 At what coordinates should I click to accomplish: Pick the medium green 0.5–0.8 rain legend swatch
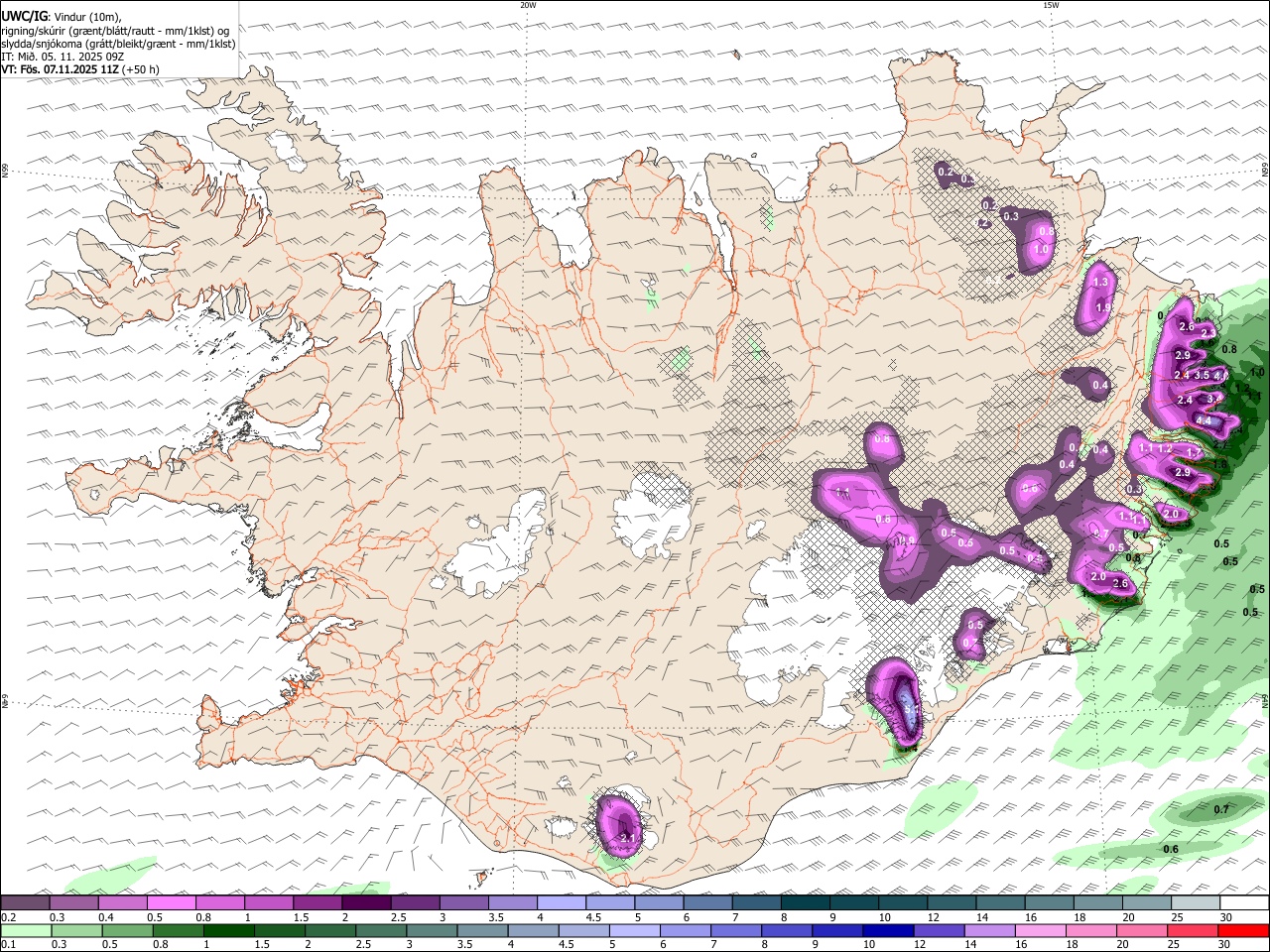pyautogui.click(x=127, y=931)
